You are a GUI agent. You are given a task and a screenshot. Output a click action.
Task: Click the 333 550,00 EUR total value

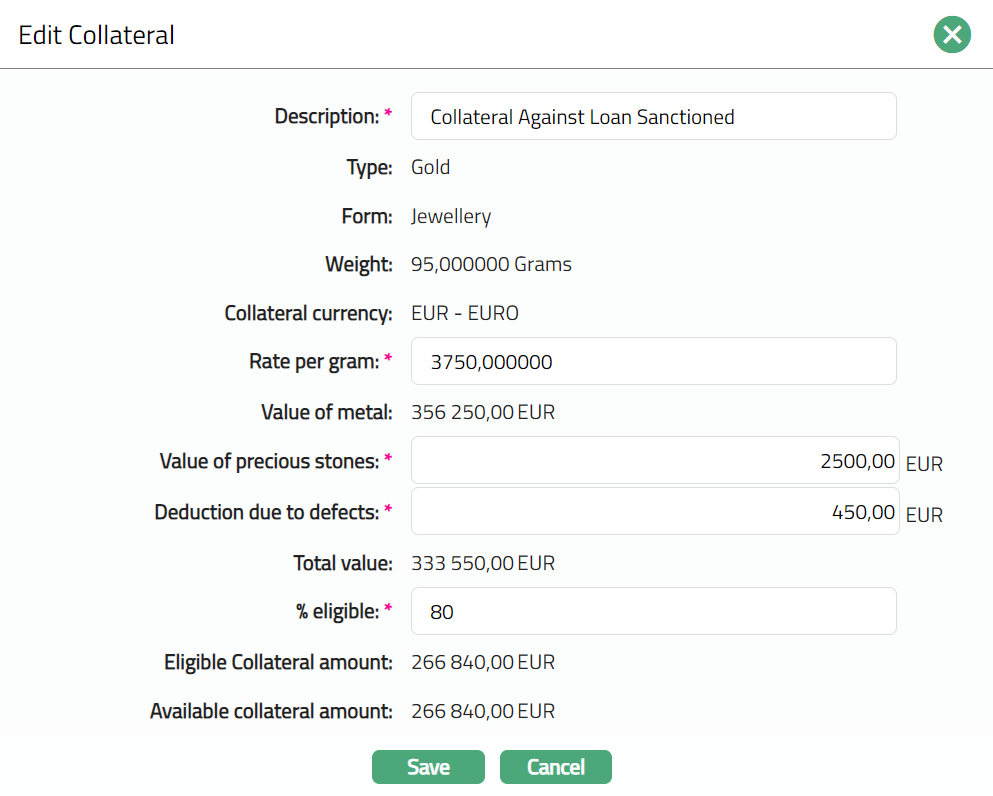pos(483,564)
